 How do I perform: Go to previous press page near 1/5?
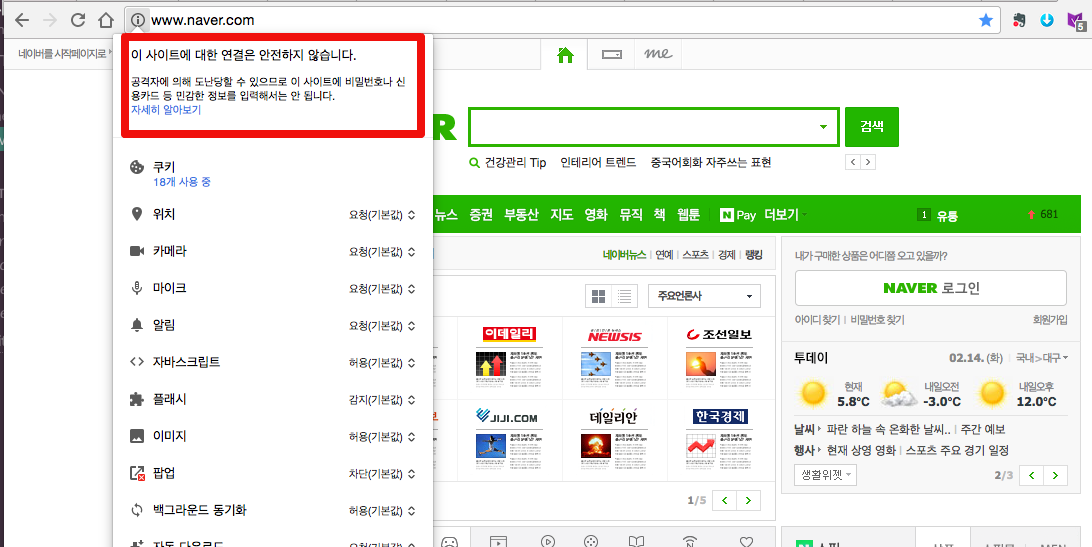click(724, 500)
